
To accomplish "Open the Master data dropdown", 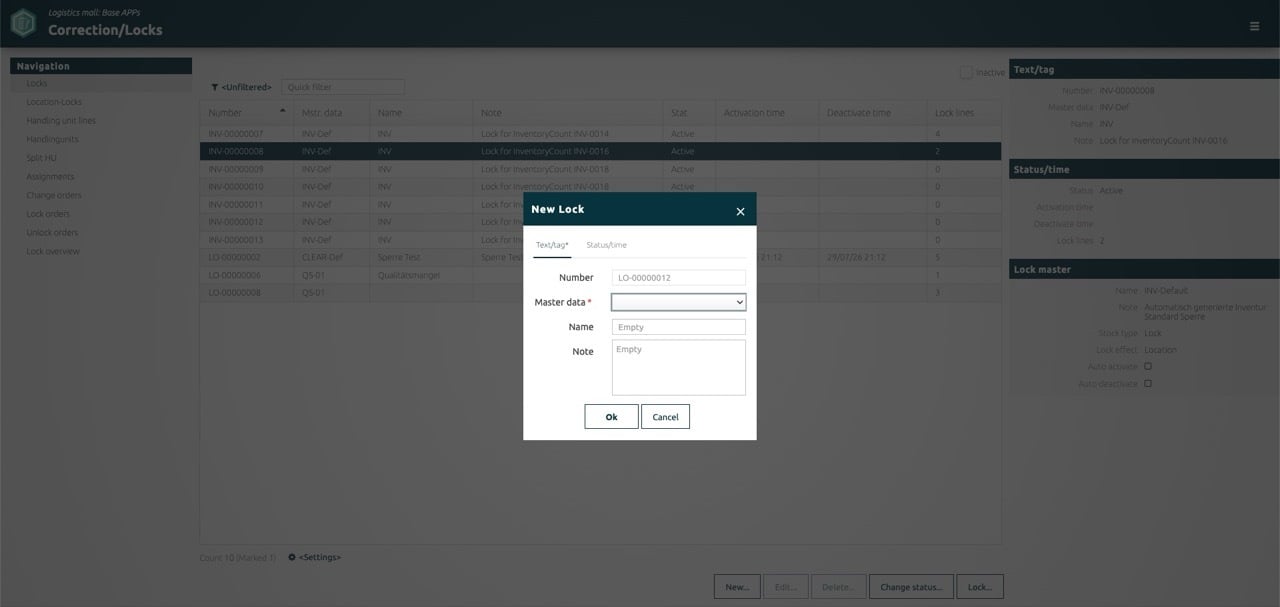I will (x=678, y=302).
